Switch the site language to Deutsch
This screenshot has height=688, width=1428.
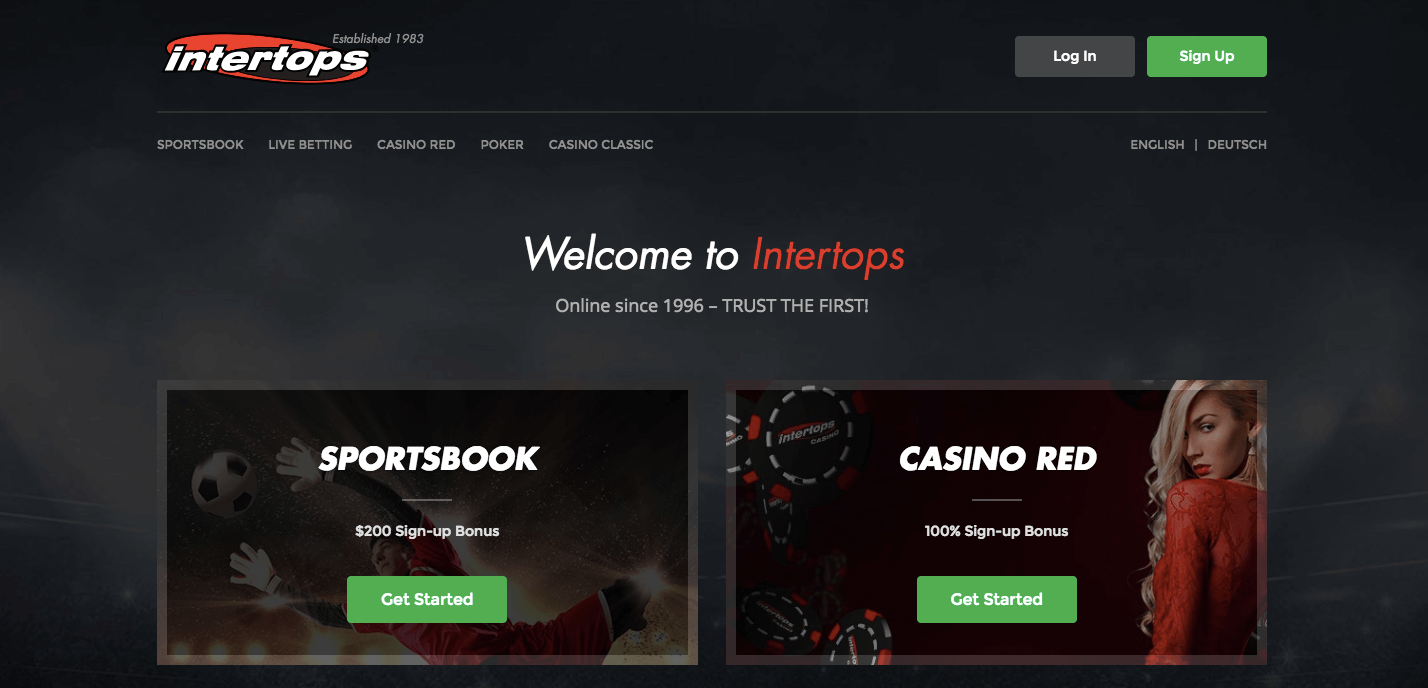[1237, 145]
